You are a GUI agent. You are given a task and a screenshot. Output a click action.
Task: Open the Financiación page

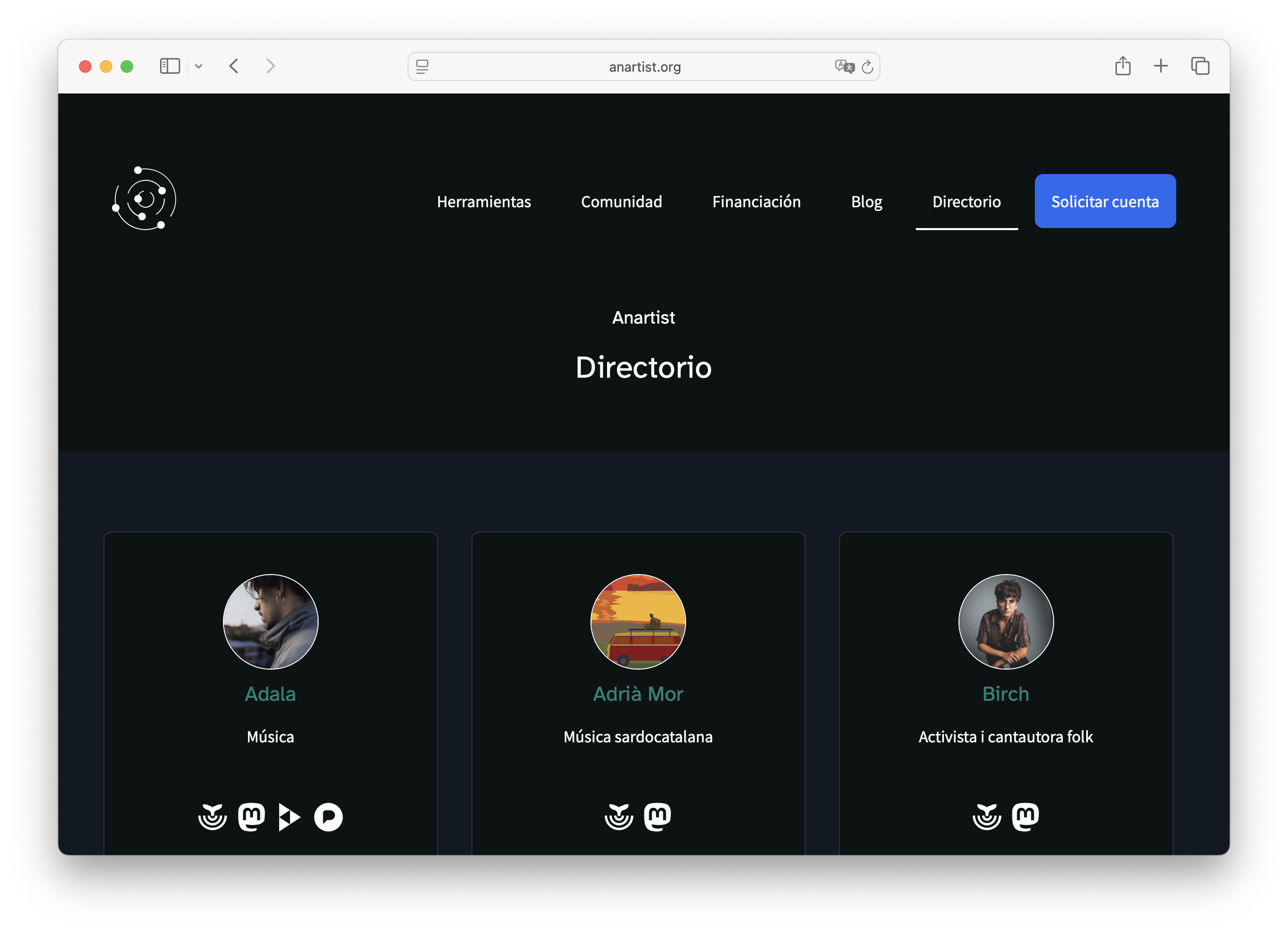pos(756,202)
